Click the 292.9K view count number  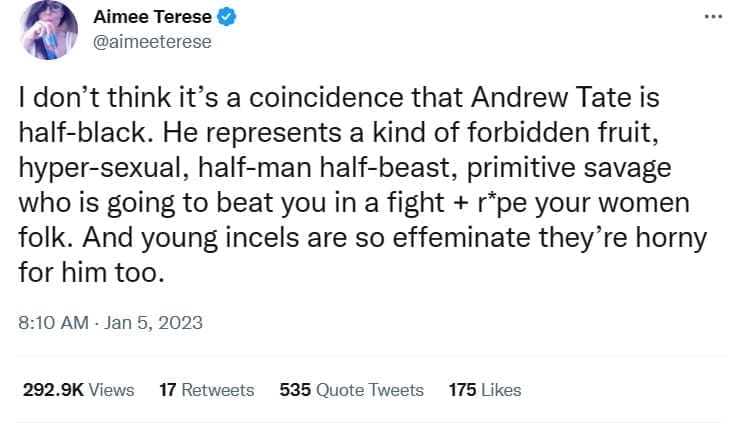[x=53, y=390]
